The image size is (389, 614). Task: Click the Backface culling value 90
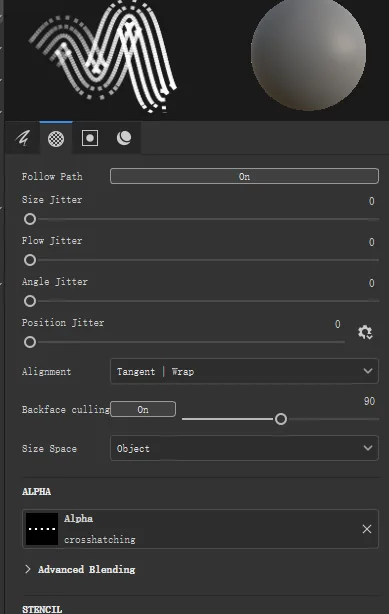coord(369,401)
